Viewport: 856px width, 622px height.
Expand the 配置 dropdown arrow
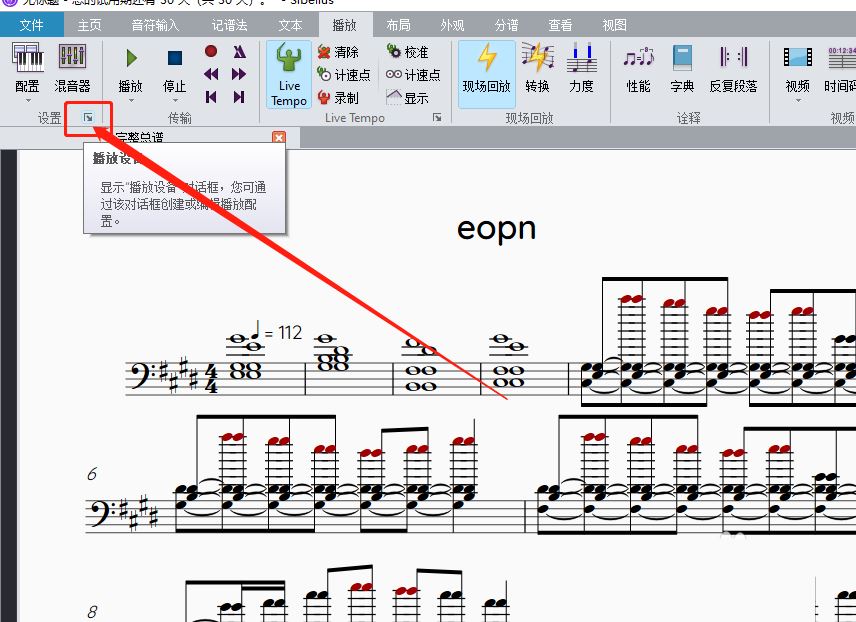pos(27,100)
